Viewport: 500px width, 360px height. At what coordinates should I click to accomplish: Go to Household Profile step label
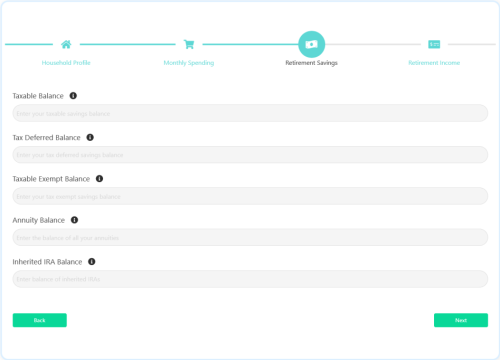tap(66, 63)
